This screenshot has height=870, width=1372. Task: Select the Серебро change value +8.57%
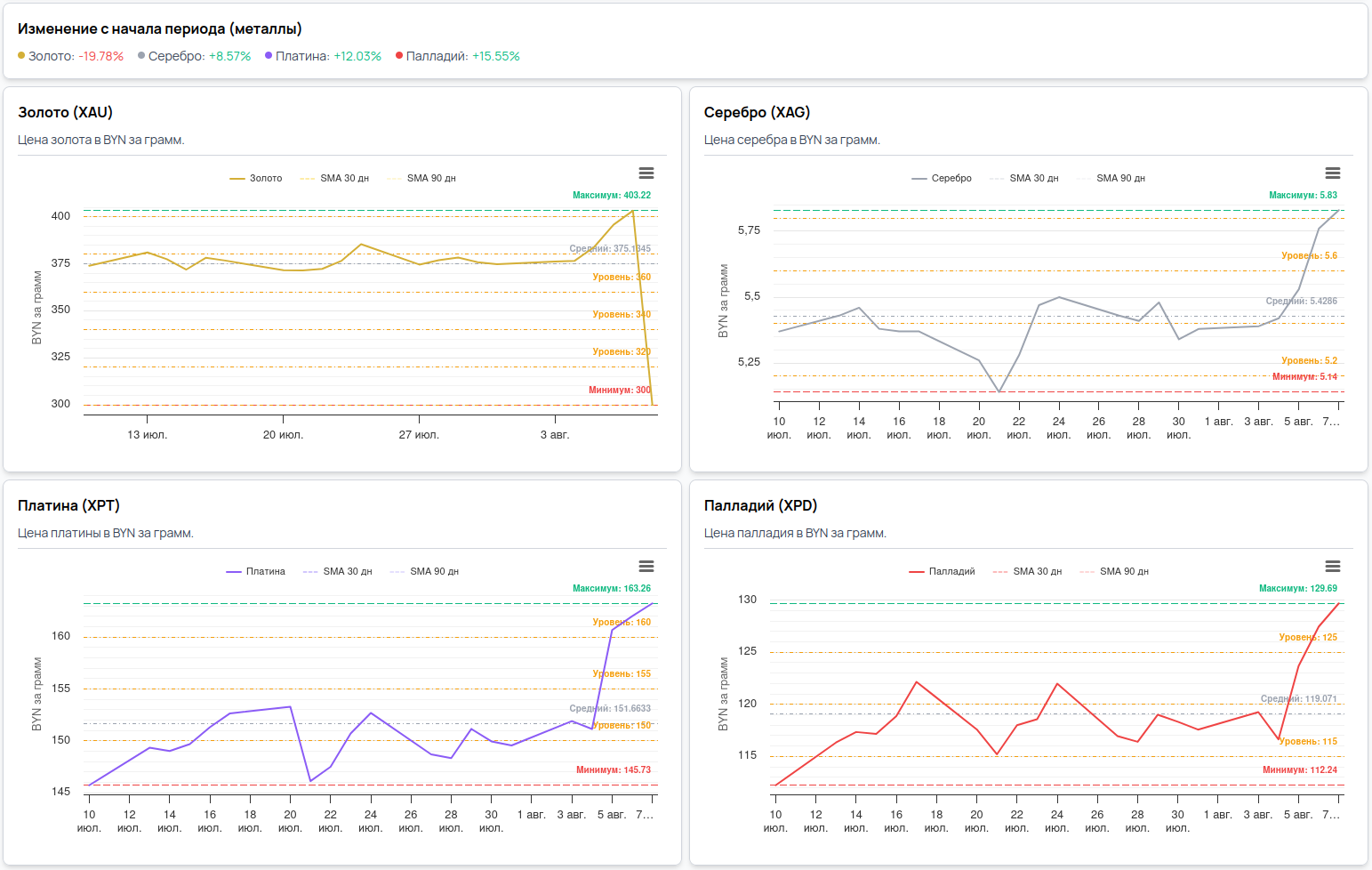tap(230, 56)
